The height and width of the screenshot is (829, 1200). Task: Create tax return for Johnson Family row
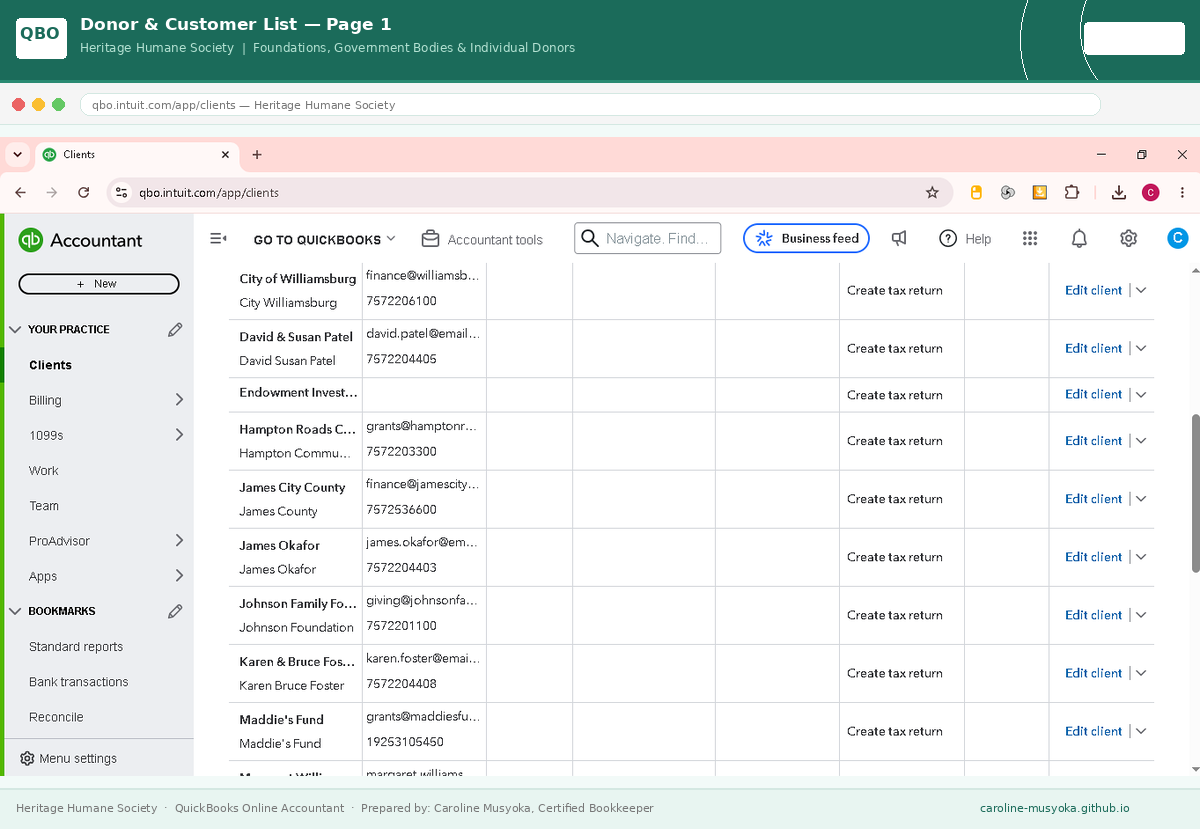point(895,615)
